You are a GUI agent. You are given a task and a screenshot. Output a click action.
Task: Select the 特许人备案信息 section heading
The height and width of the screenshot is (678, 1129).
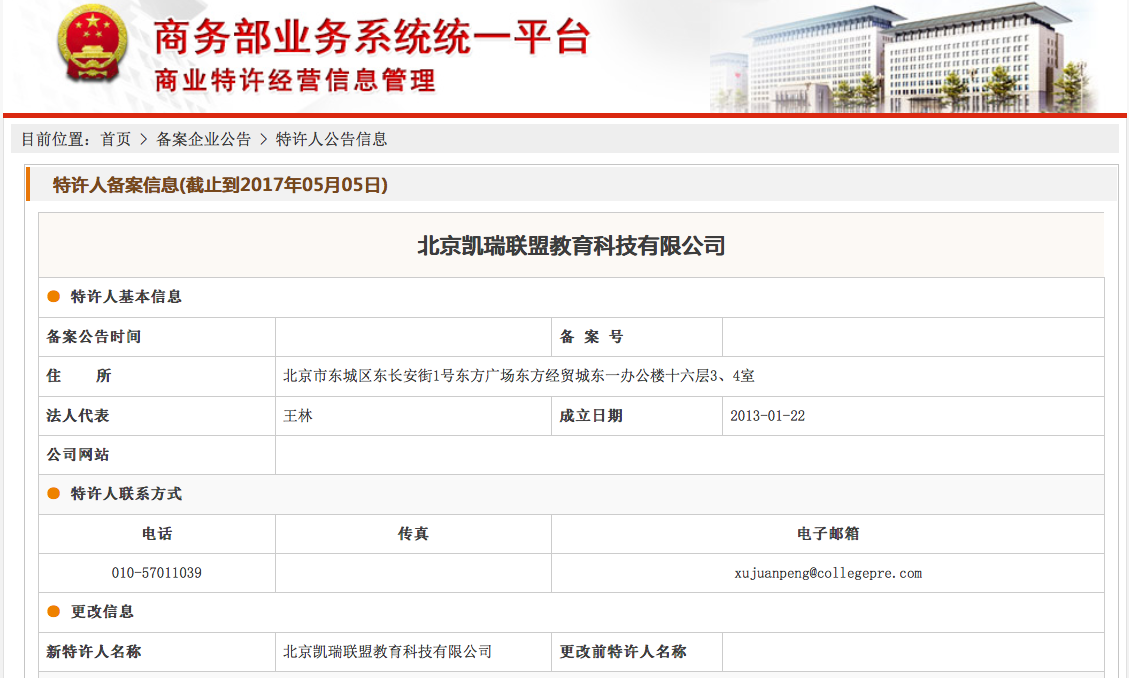point(220,185)
